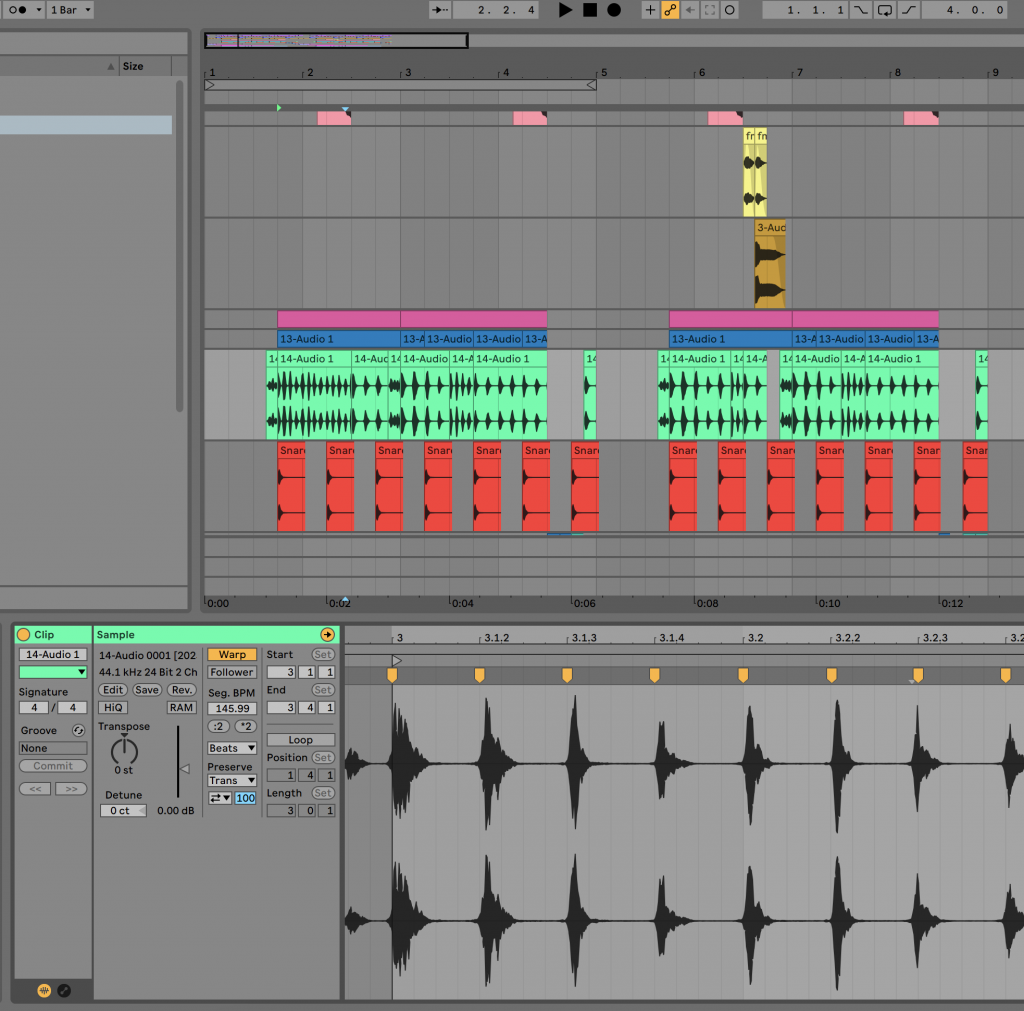1024x1011 pixels.
Task: Click the follow playhead arrow icon
Action: [x=439, y=11]
